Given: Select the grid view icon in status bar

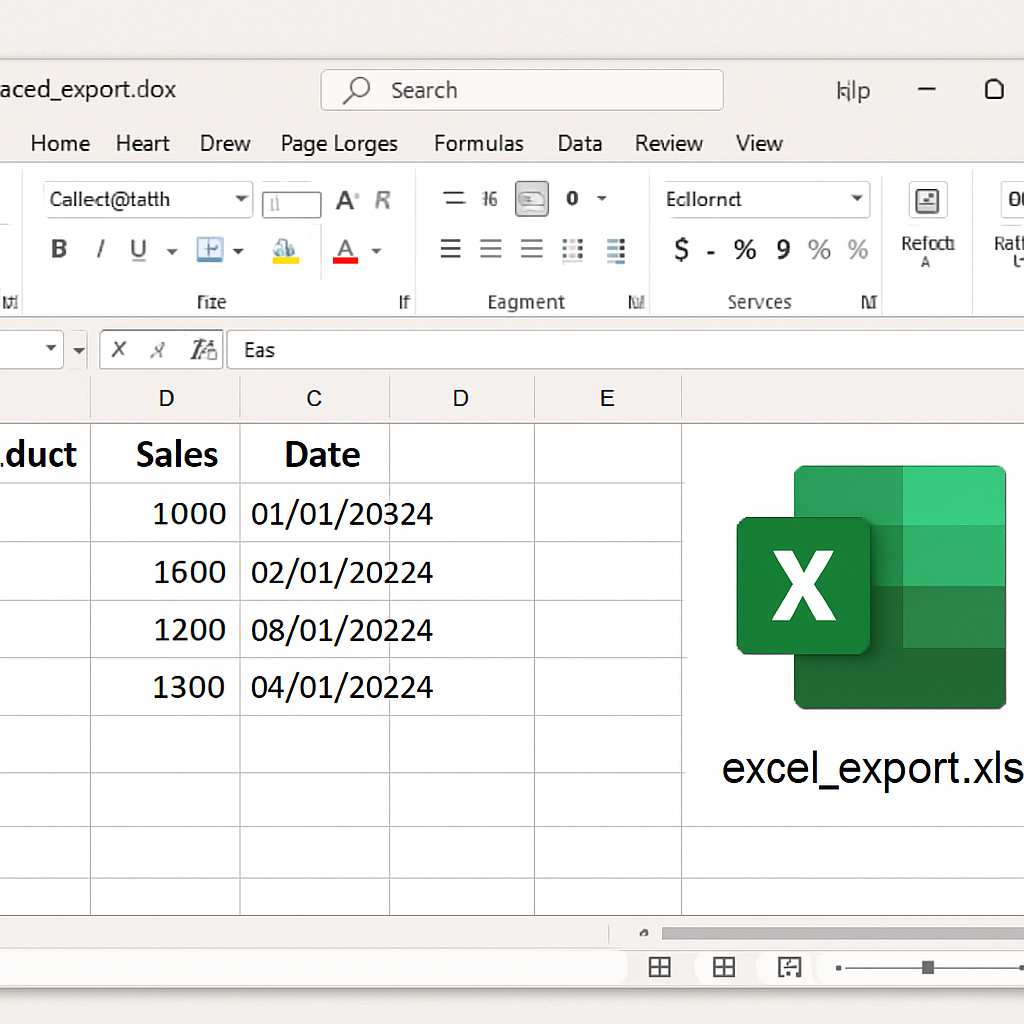Looking at the screenshot, I should point(659,968).
